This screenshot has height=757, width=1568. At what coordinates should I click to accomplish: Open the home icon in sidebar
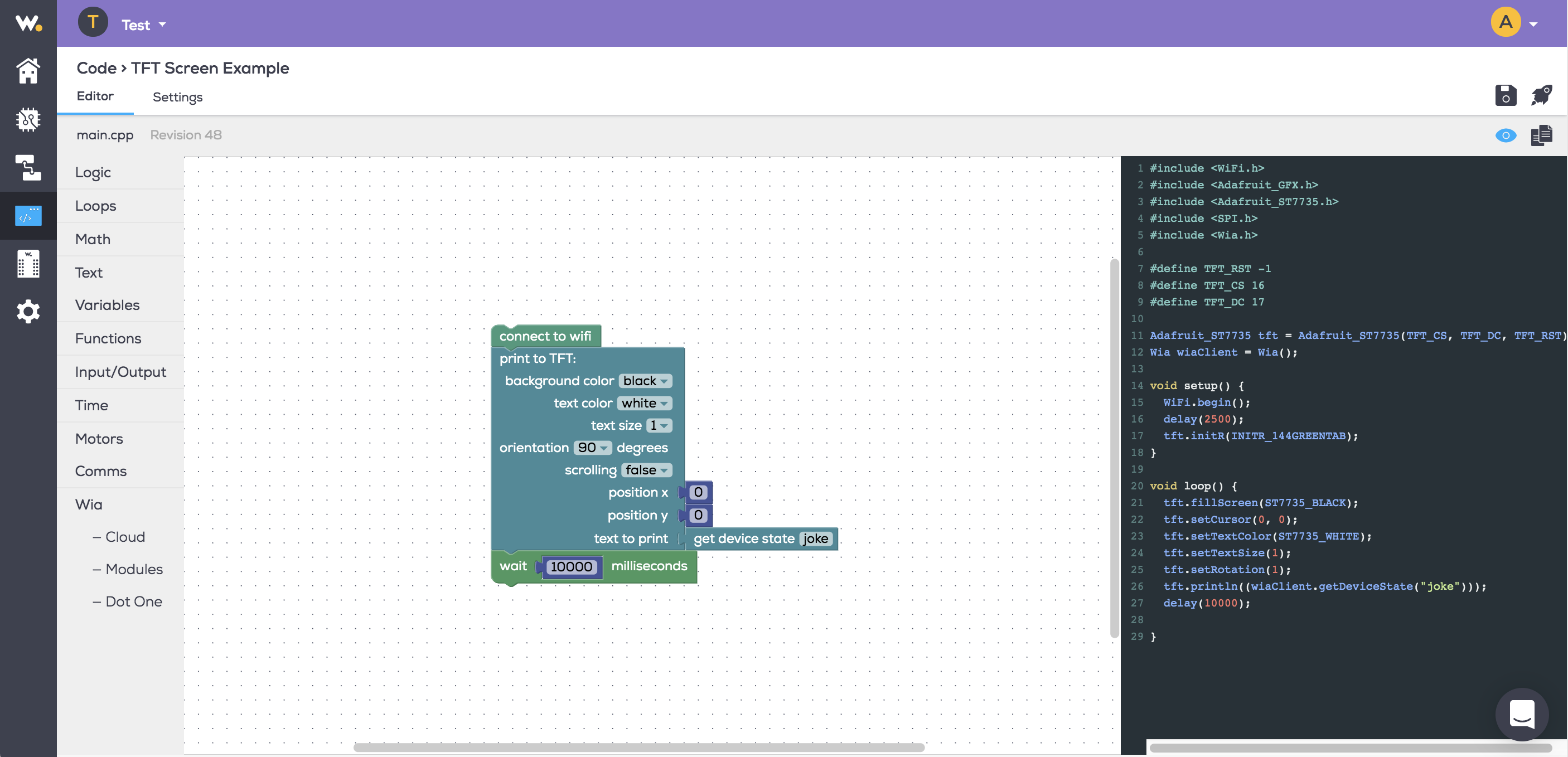28,71
